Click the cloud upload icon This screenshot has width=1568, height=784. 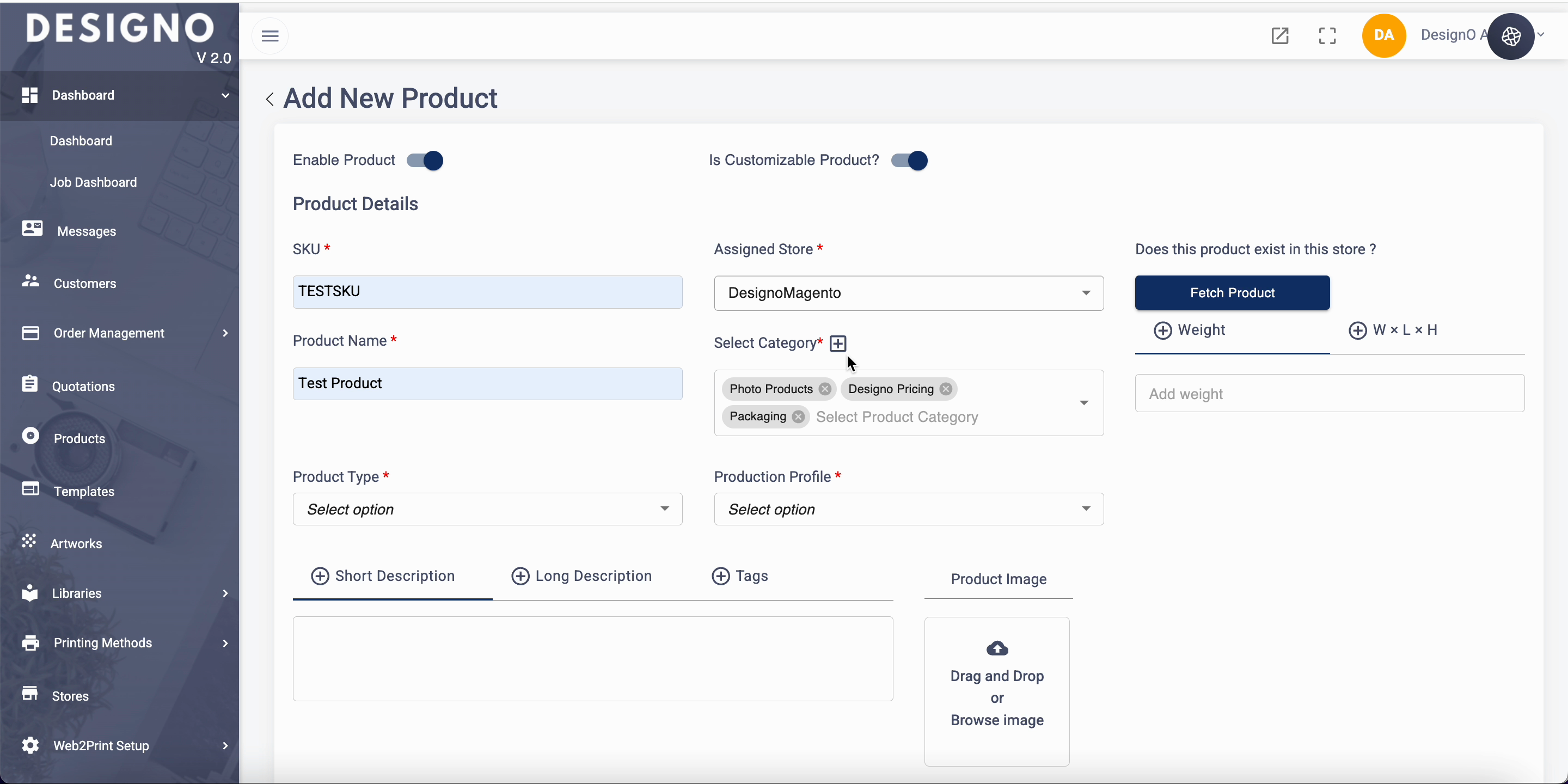tap(996, 649)
